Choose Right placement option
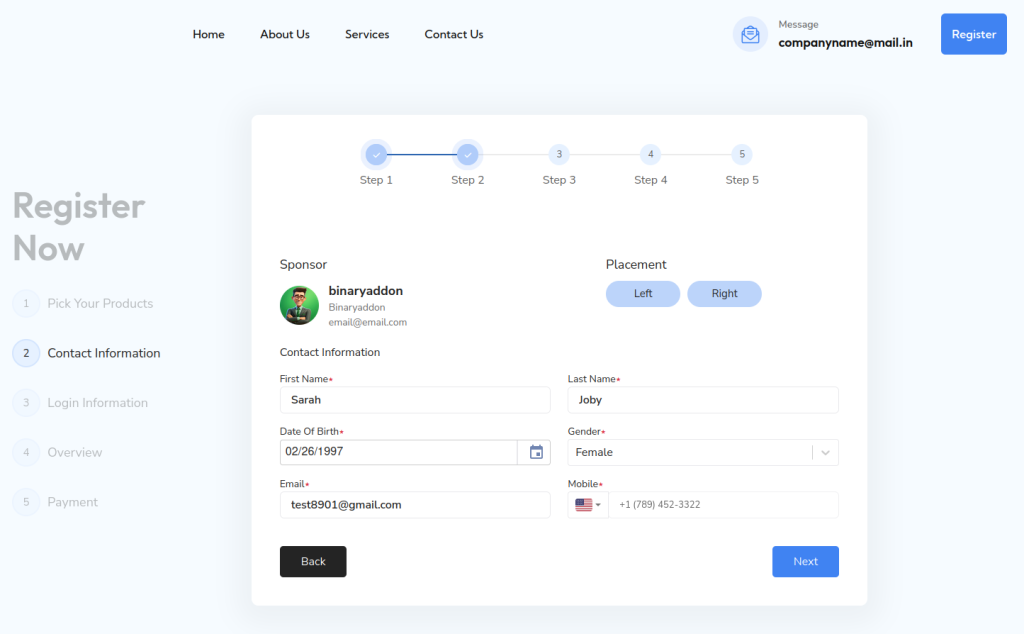The image size is (1024, 634). 724,294
